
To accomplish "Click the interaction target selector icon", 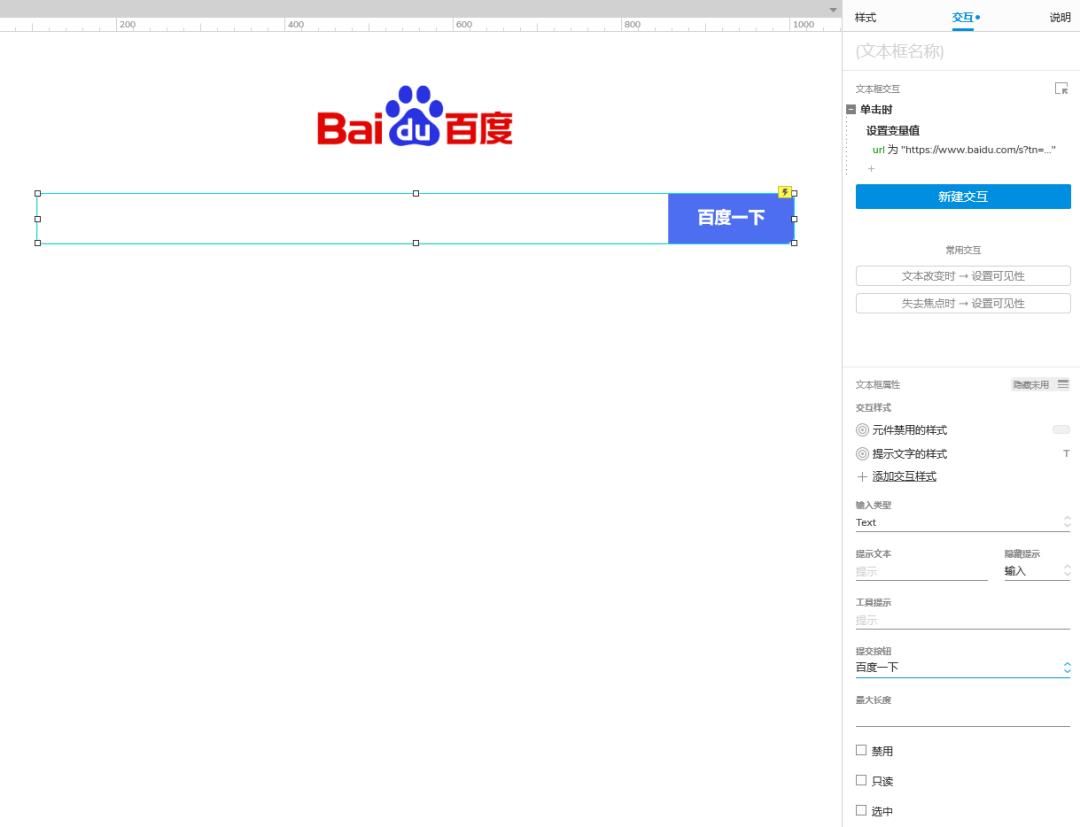I will coord(1061,88).
